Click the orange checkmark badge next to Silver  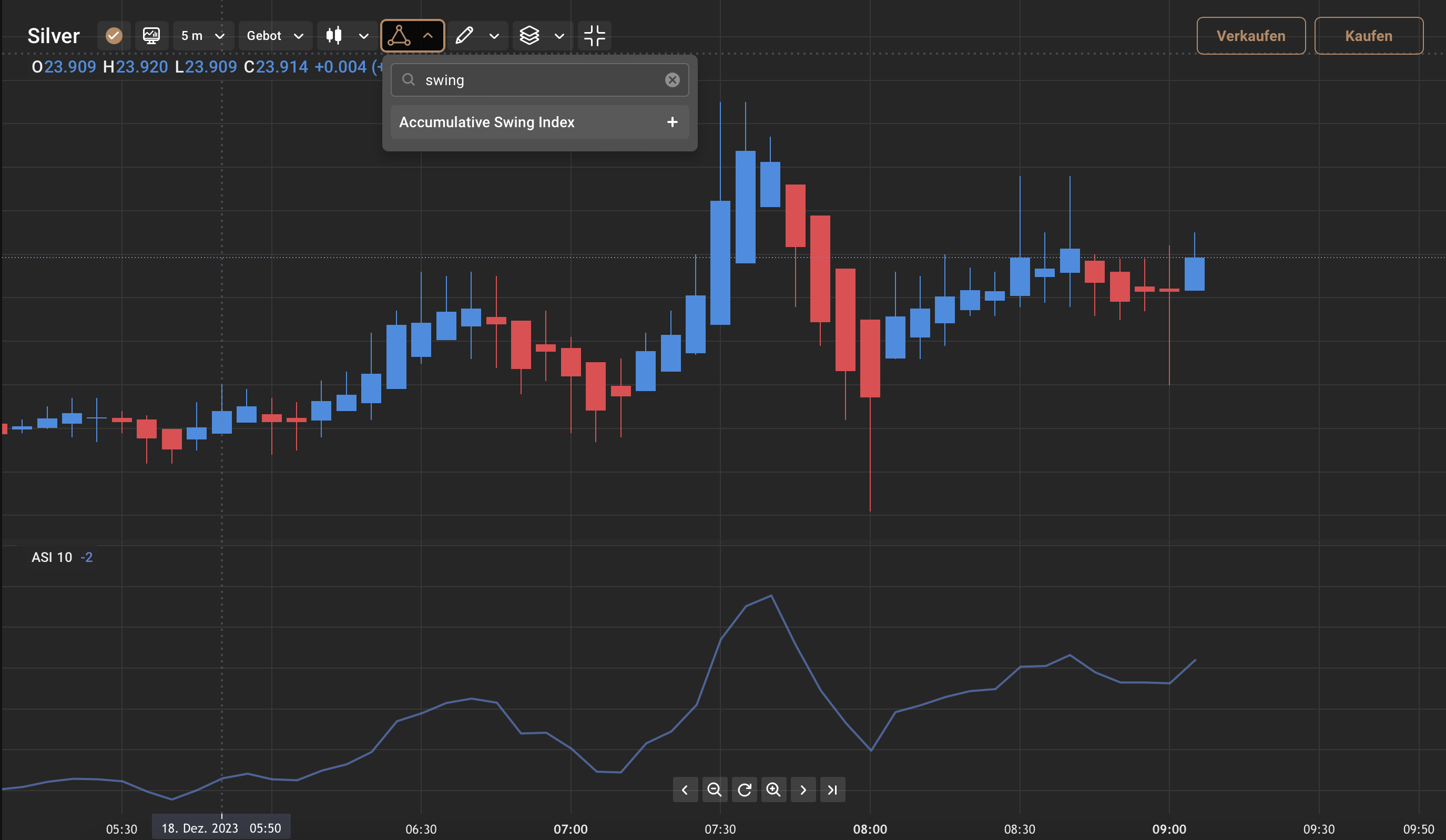tap(114, 36)
